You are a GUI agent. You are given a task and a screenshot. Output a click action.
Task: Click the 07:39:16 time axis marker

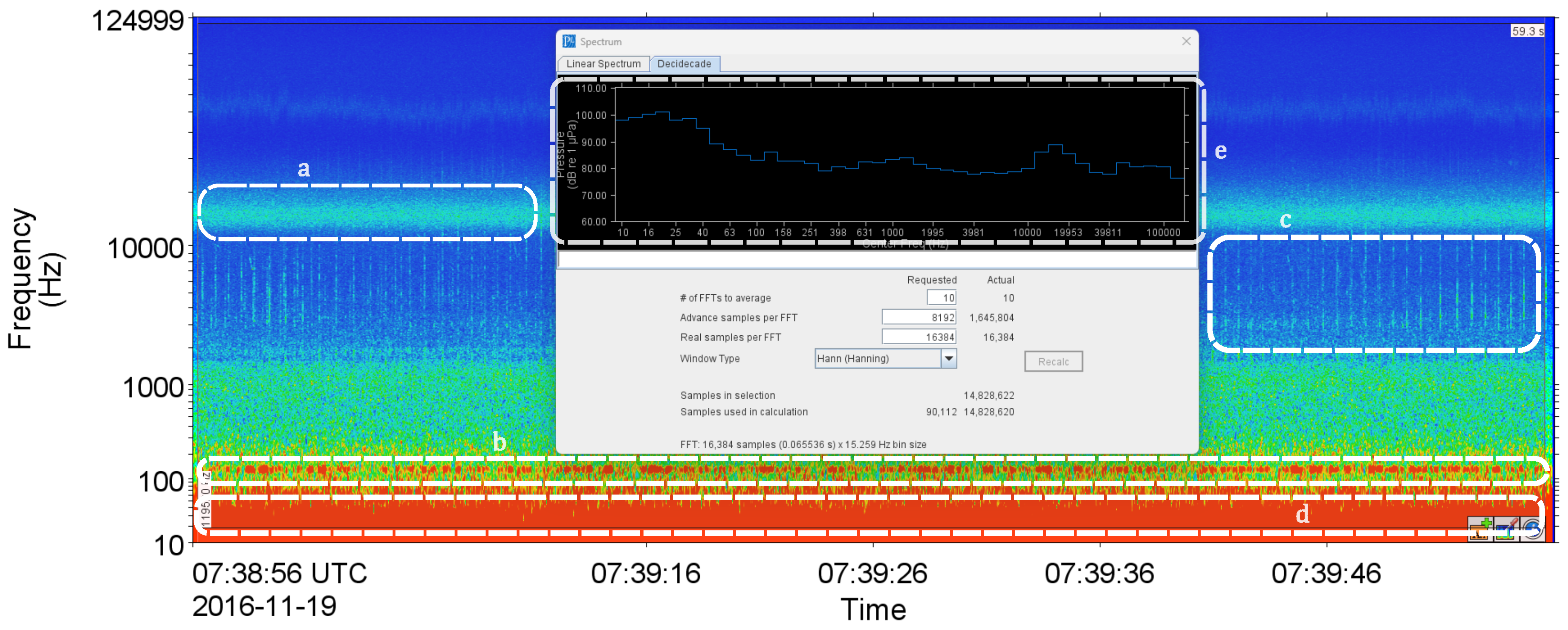tap(646, 573)
